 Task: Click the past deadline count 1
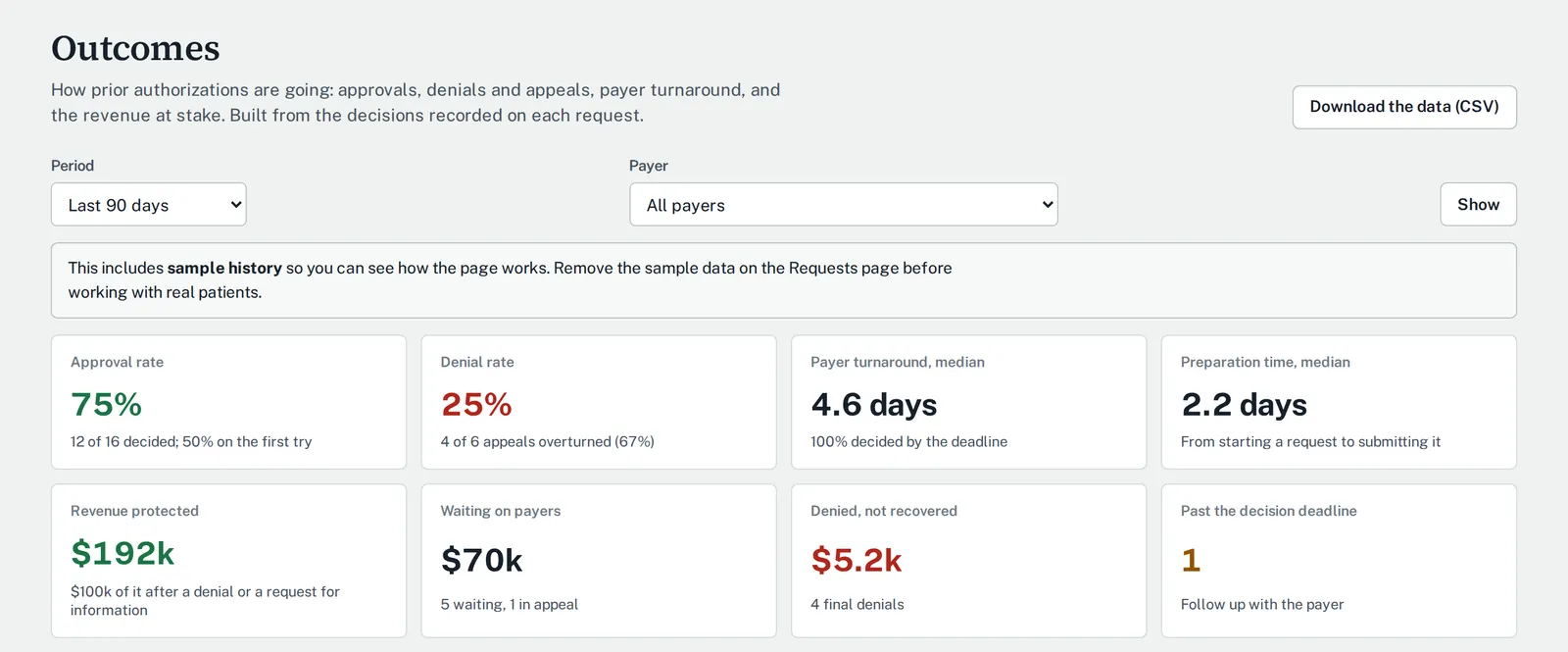pyautogui.click(x=1191, y=560)
